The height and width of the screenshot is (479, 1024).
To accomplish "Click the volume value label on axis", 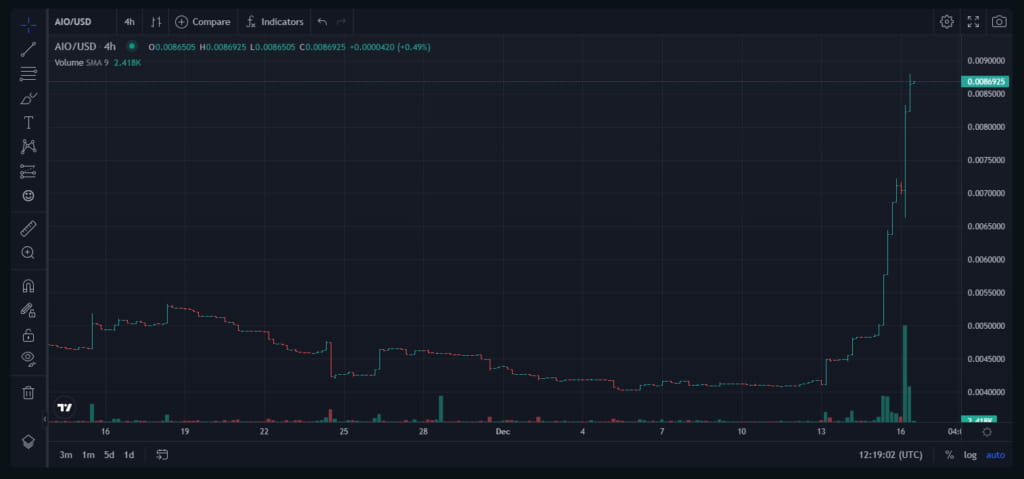I will coord(979,420).
